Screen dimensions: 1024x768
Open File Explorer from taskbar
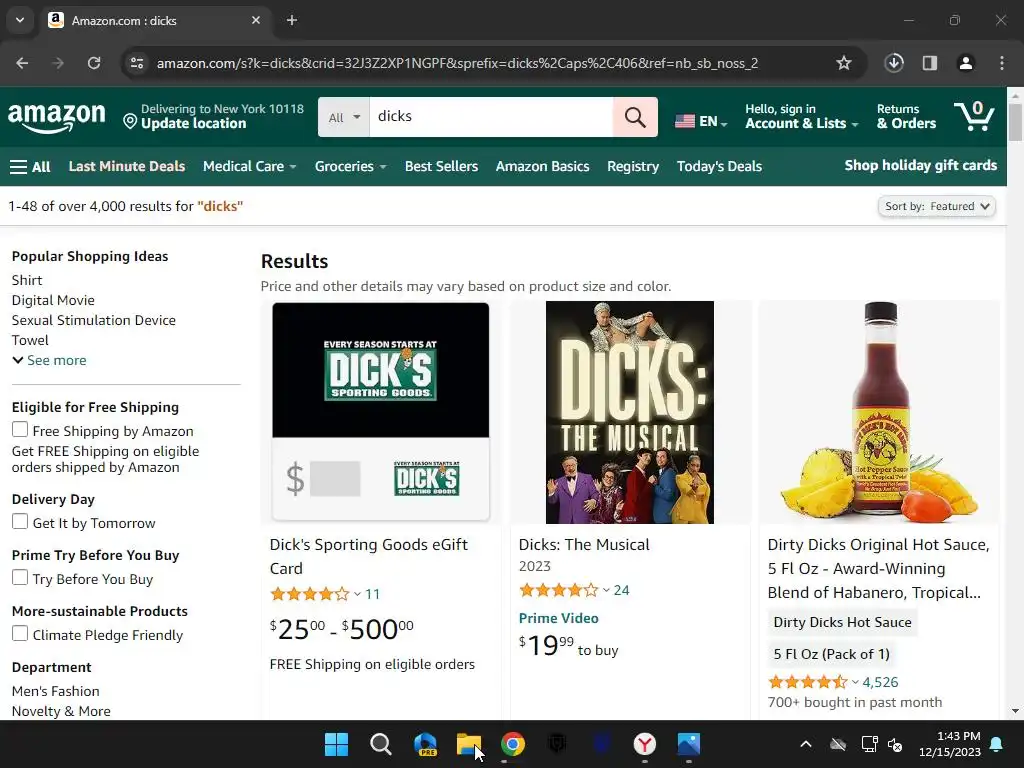(x=469, y=744)
